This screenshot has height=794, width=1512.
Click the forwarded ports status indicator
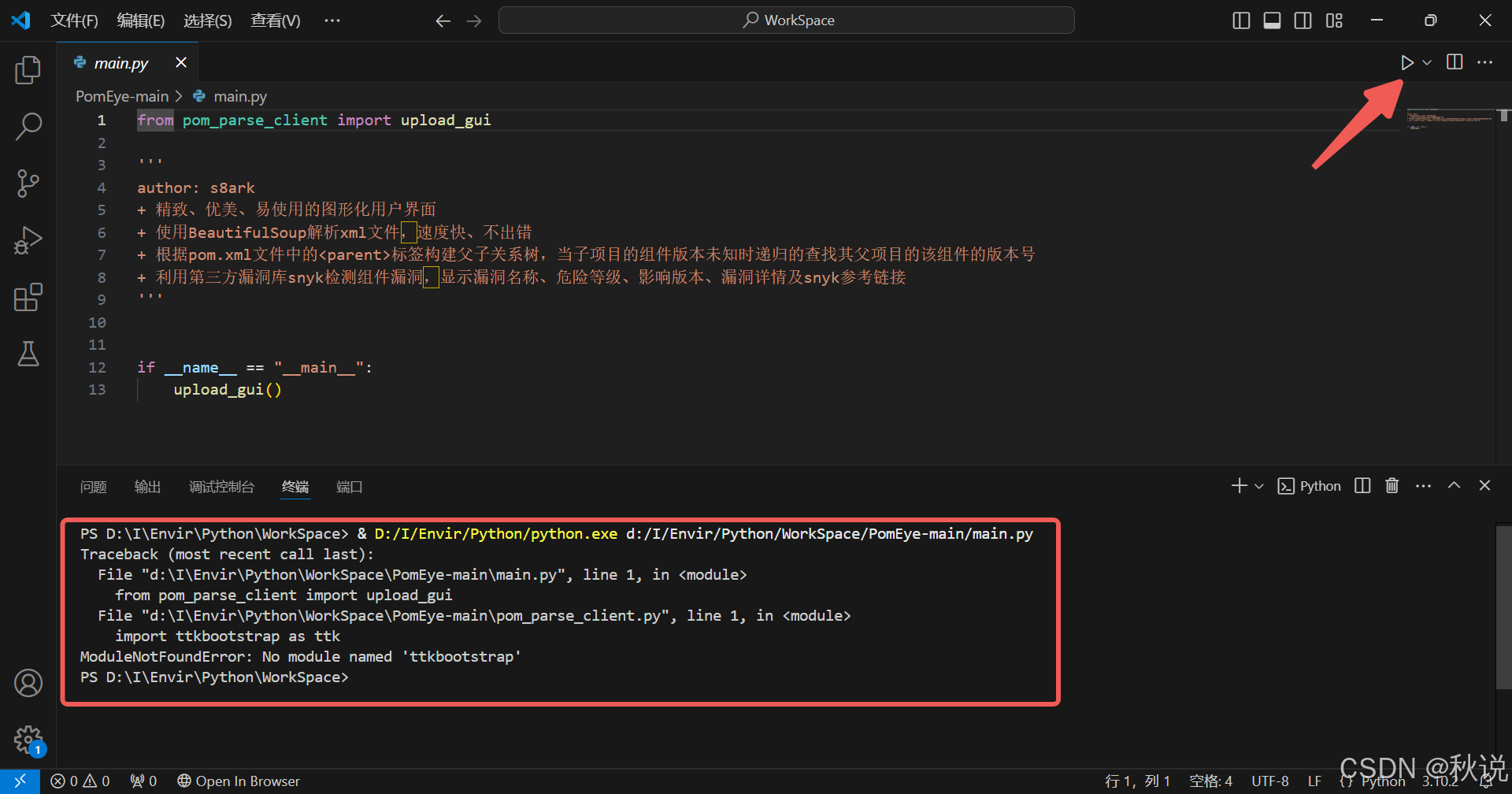click(144, 781)
